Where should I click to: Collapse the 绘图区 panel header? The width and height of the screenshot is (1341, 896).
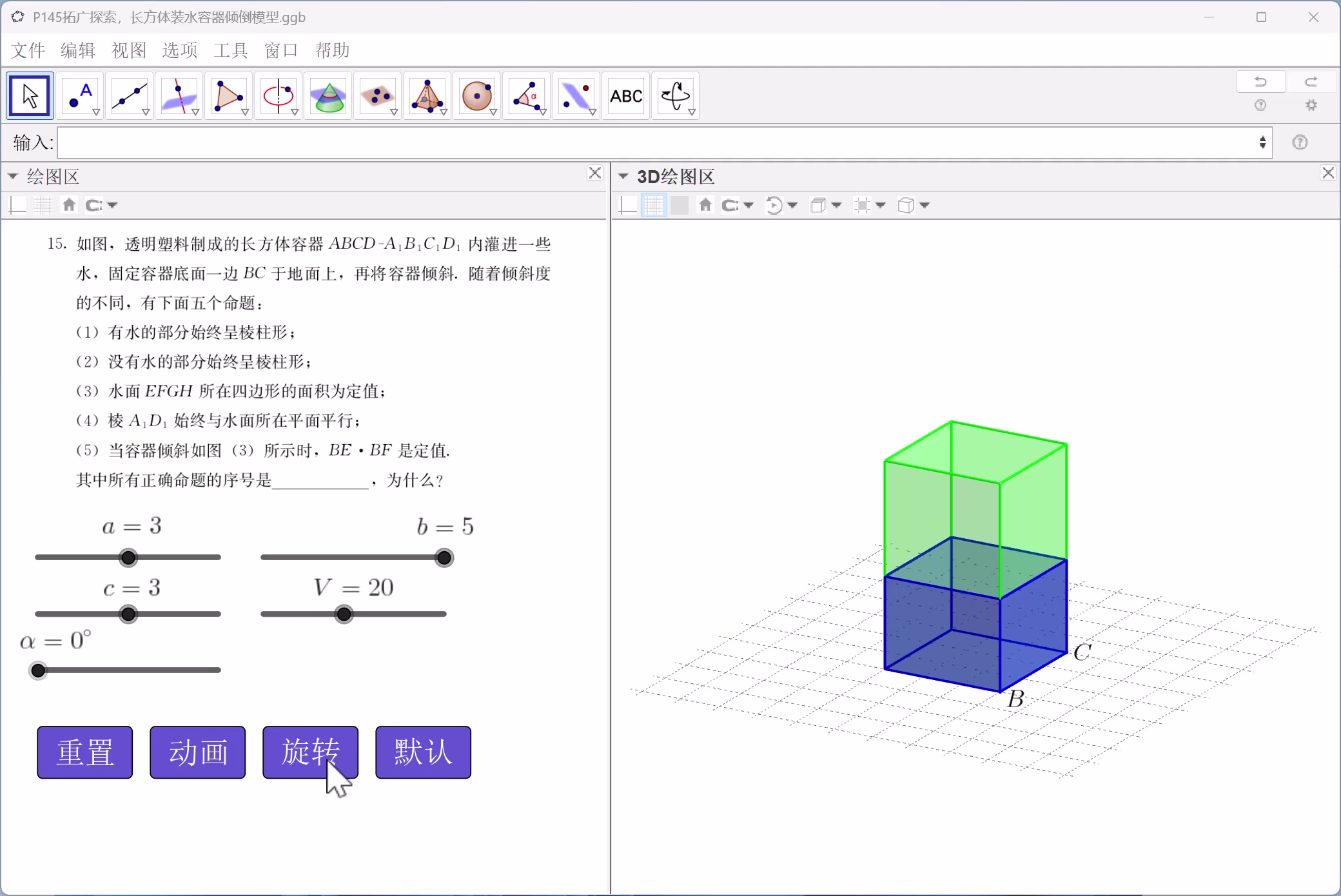(x=12, y=175)
